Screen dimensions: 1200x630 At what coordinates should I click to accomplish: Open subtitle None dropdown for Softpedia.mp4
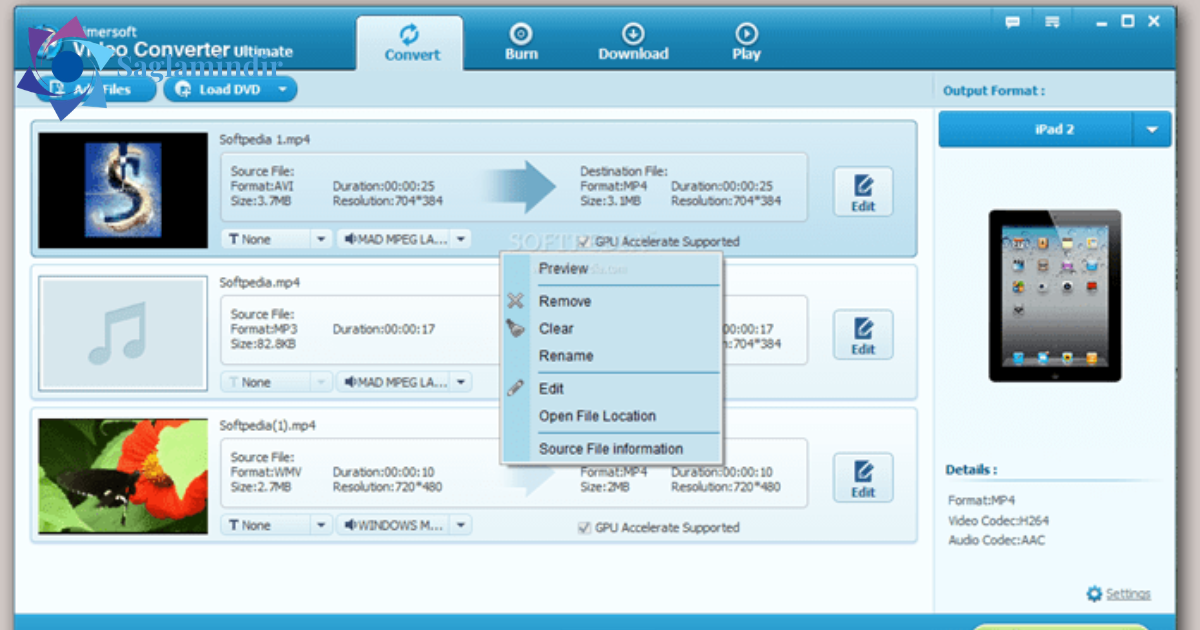tap(276, 382)
